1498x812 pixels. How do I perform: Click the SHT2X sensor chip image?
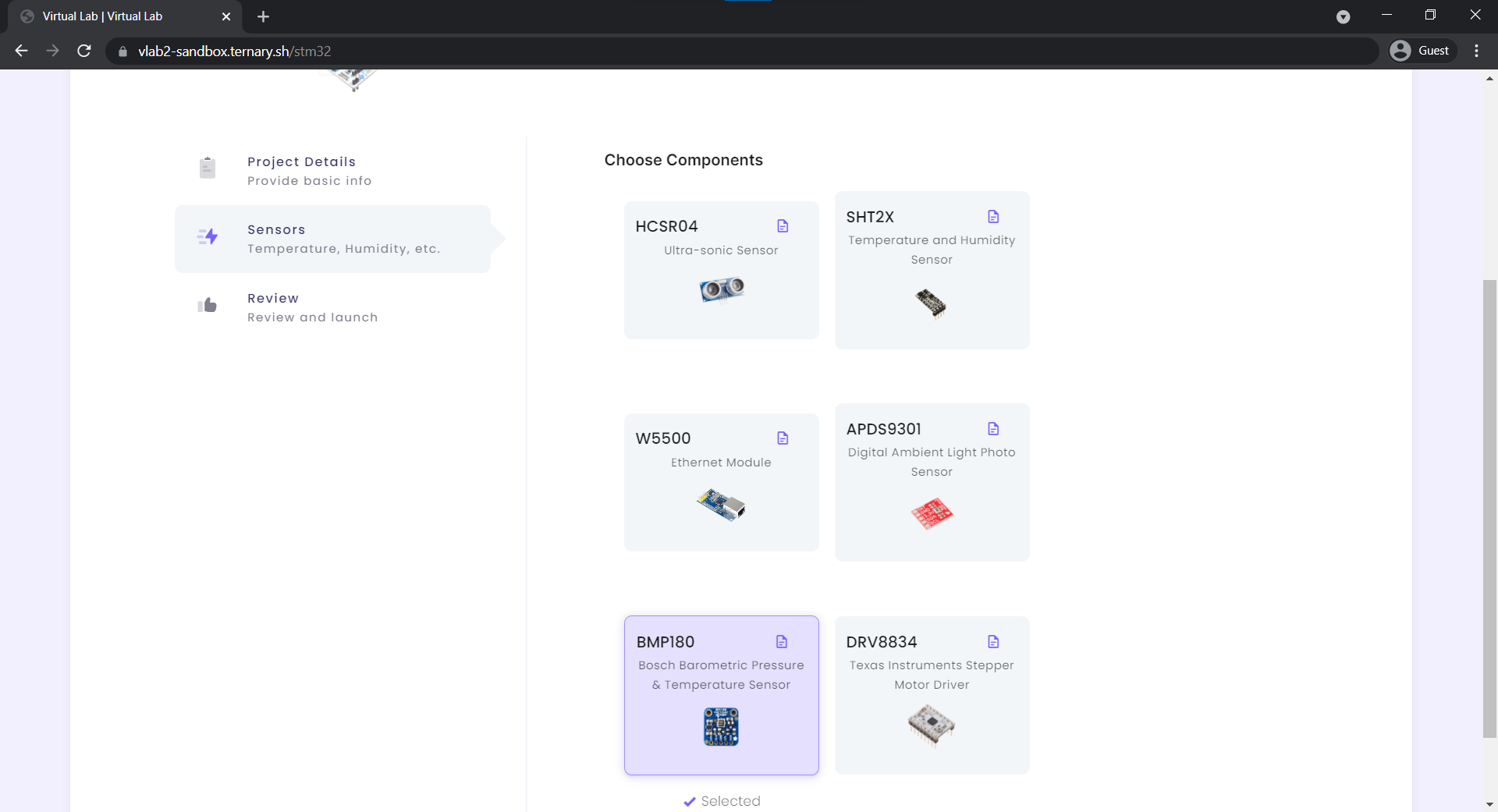[x=931, y=303]
